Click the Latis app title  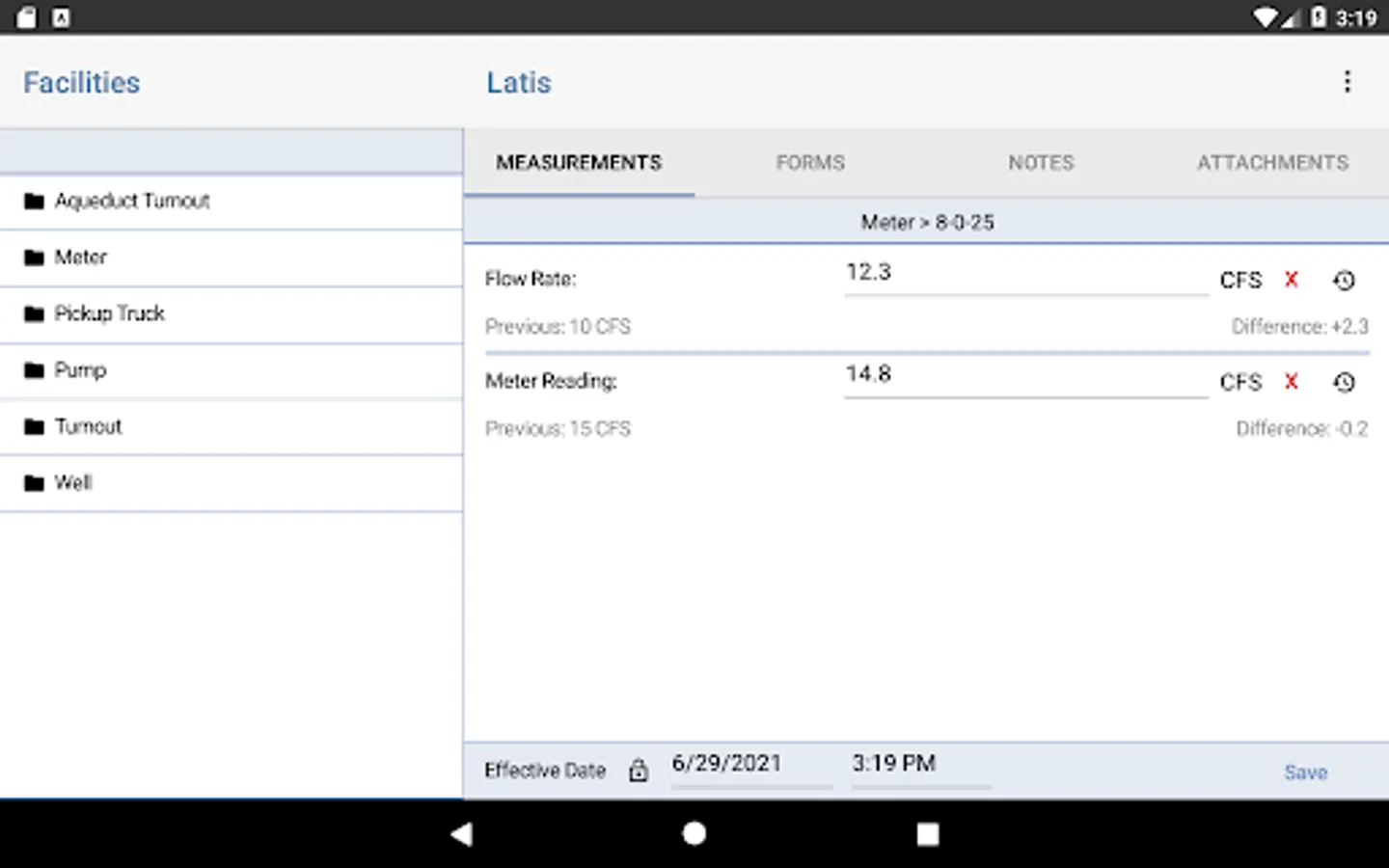519,83
